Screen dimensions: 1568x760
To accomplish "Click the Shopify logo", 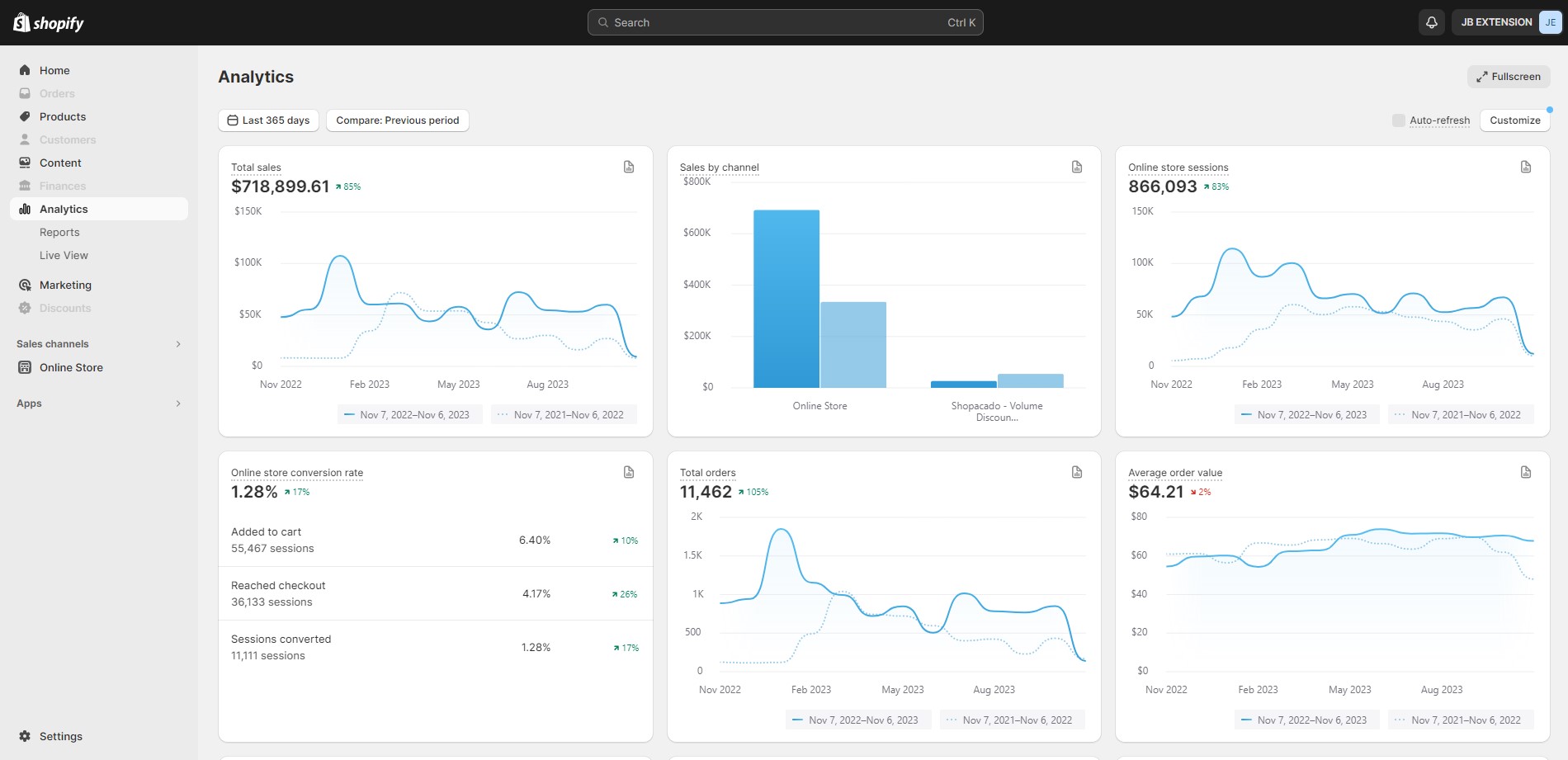I will 50,23.
